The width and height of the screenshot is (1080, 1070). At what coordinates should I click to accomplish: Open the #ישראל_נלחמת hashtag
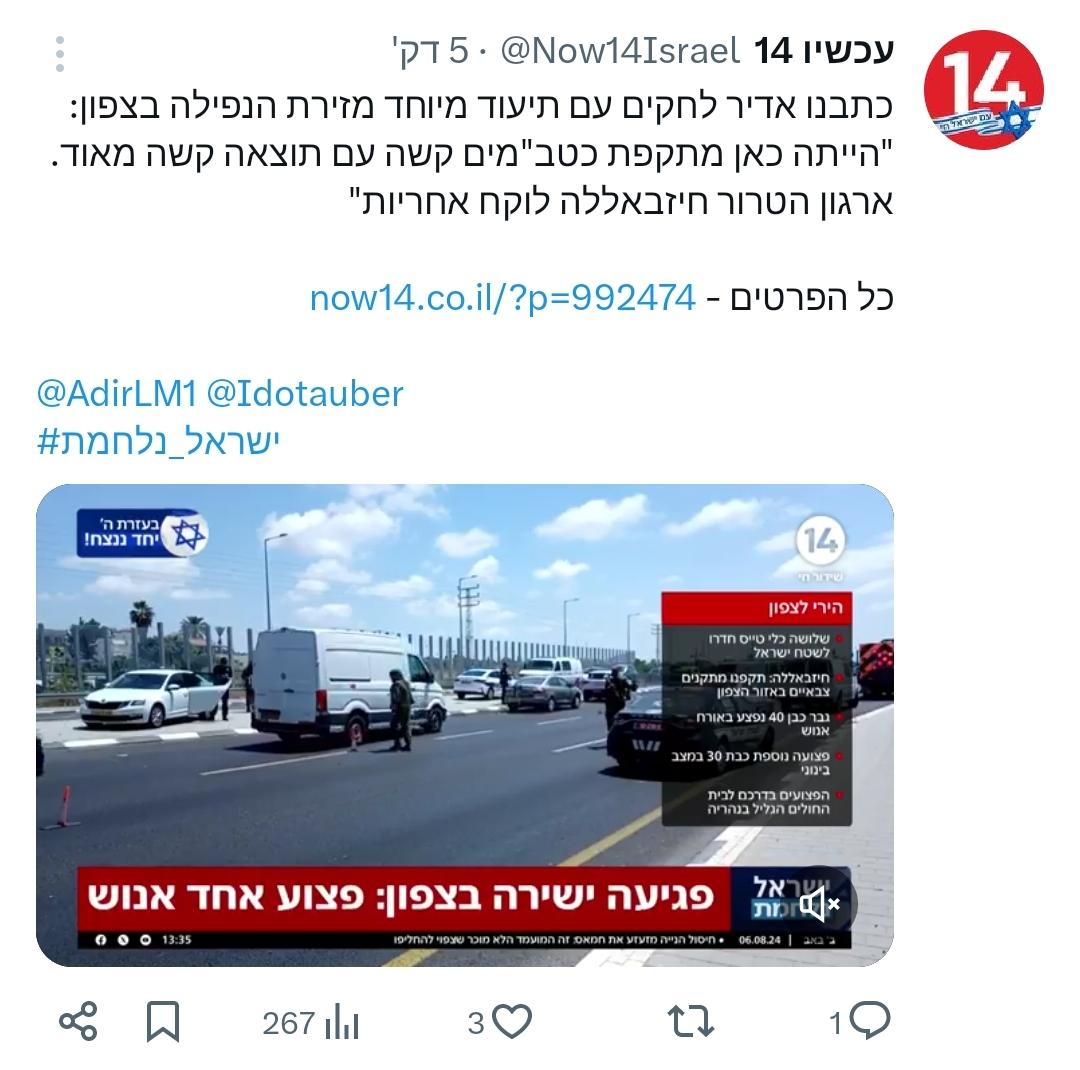[158, 442]
